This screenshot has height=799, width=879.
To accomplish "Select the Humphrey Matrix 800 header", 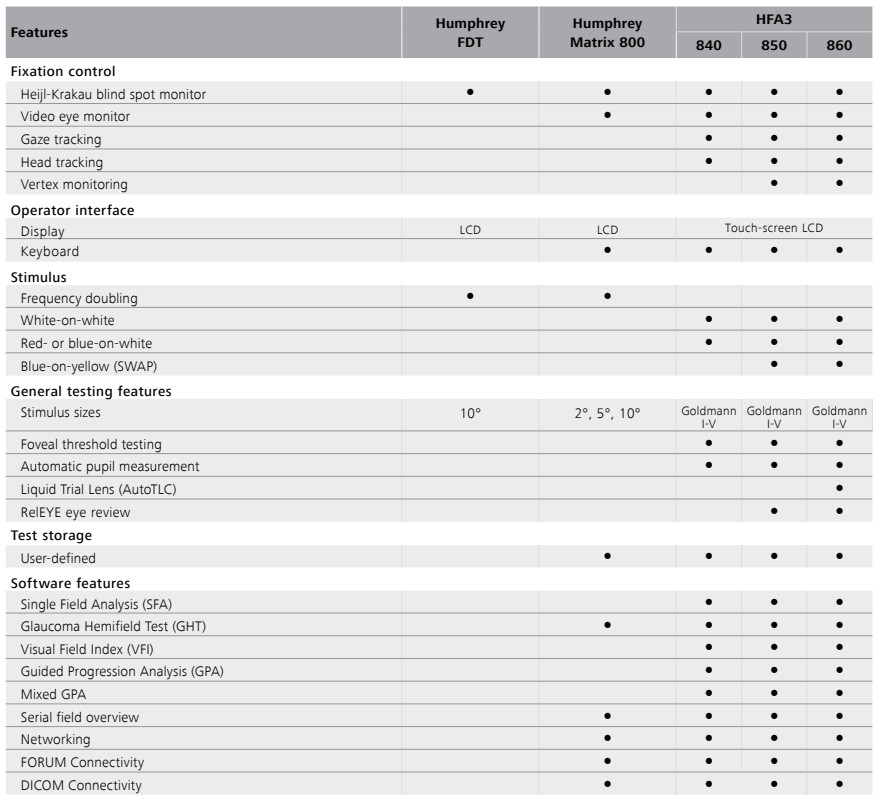I will 607,33.
